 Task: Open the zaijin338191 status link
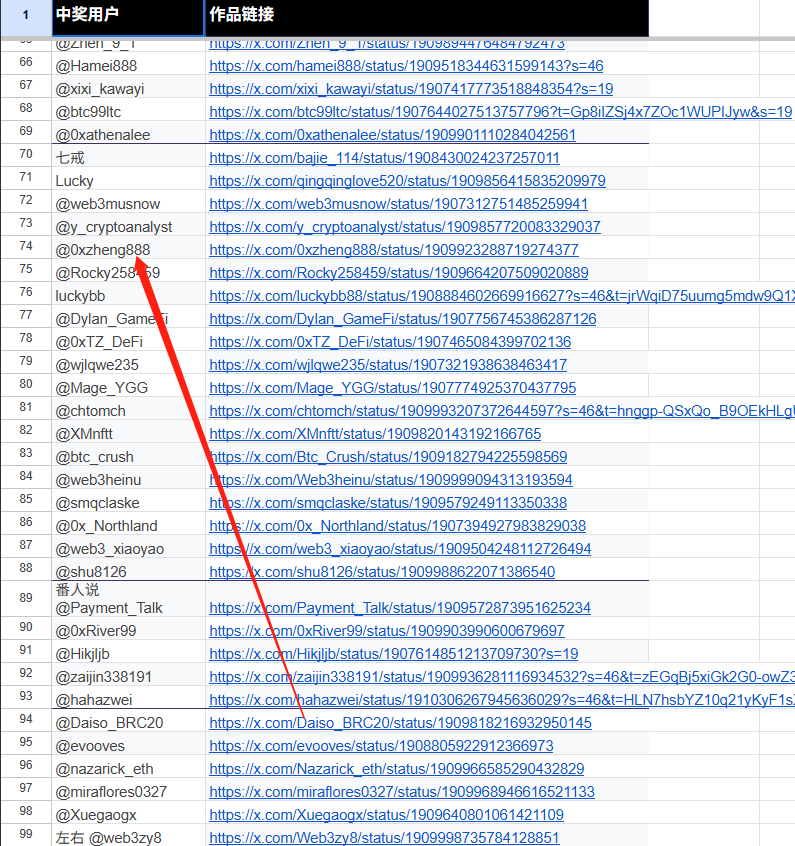[502, 677]
